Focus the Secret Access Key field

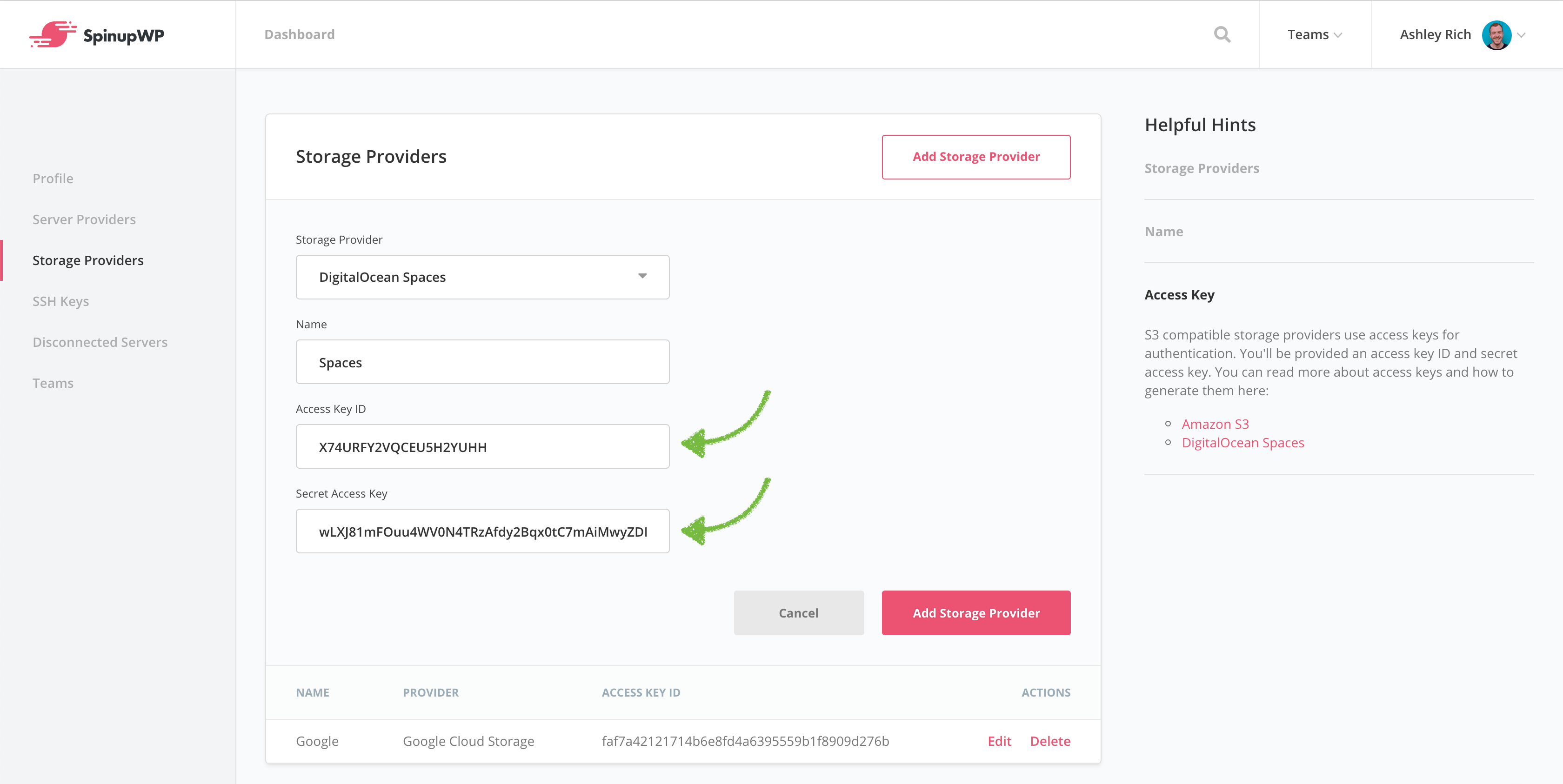482,531
